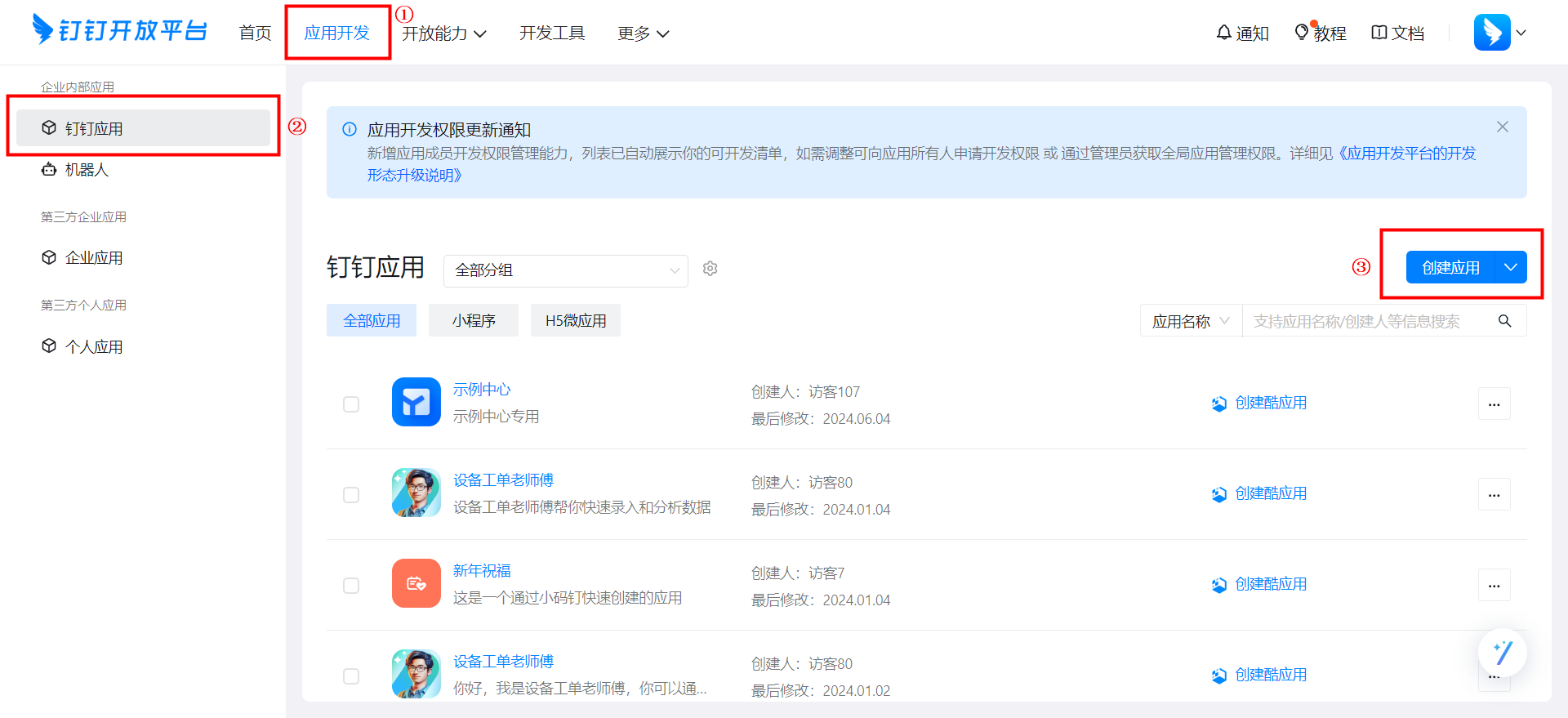
Task: Open the 应用名称 search type dropdown
Action: pyautogui.click(x=1191, y=321)
